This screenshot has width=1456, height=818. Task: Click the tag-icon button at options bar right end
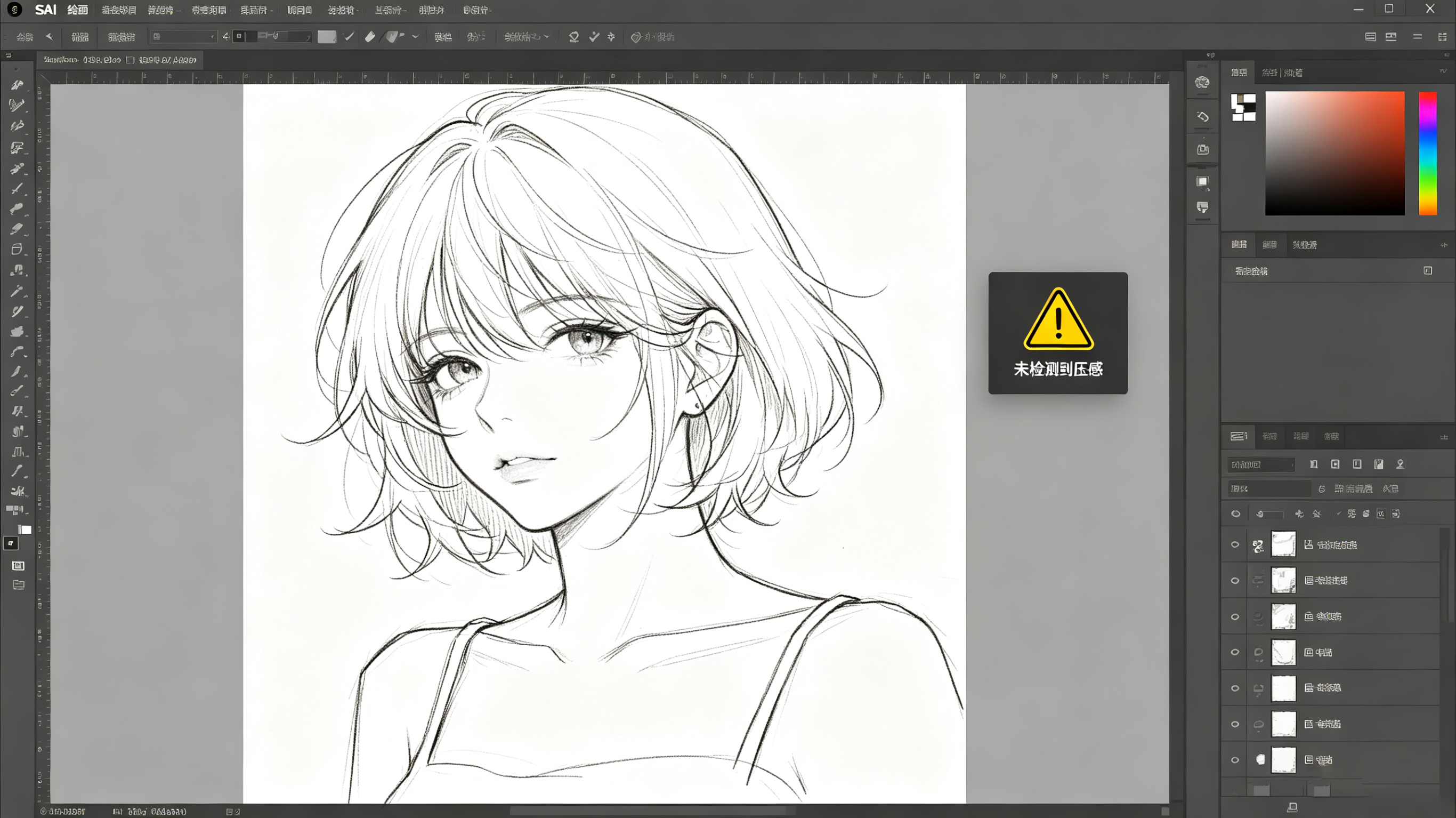[x=652, y=37]
